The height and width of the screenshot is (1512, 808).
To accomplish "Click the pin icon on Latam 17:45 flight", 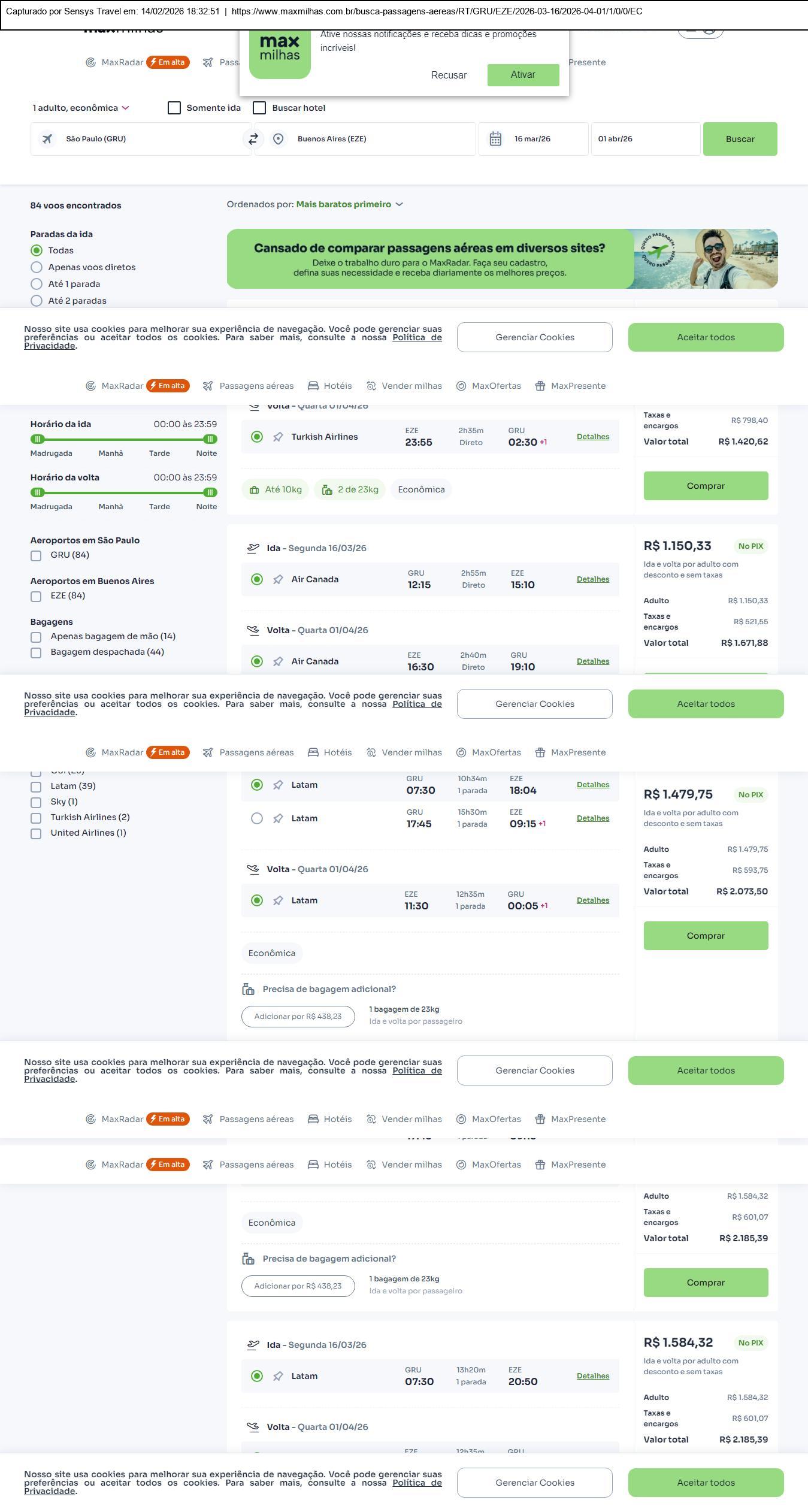I will tap(278, 819).
